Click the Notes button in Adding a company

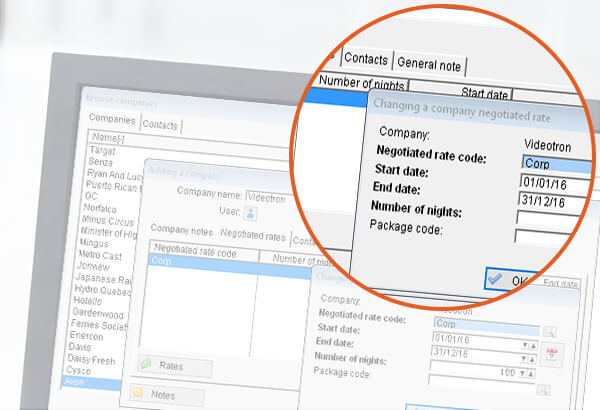tap(167, 395)
